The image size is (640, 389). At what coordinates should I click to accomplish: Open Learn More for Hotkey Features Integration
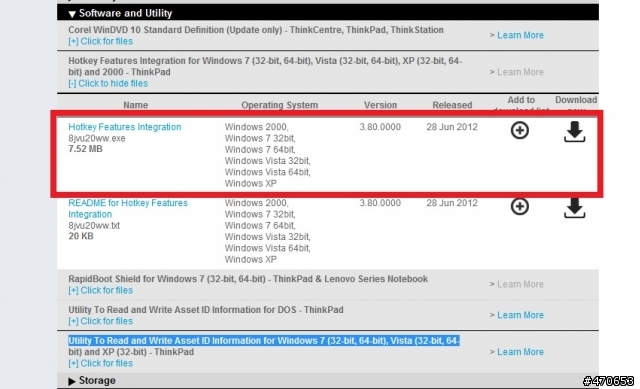point(520,72)
